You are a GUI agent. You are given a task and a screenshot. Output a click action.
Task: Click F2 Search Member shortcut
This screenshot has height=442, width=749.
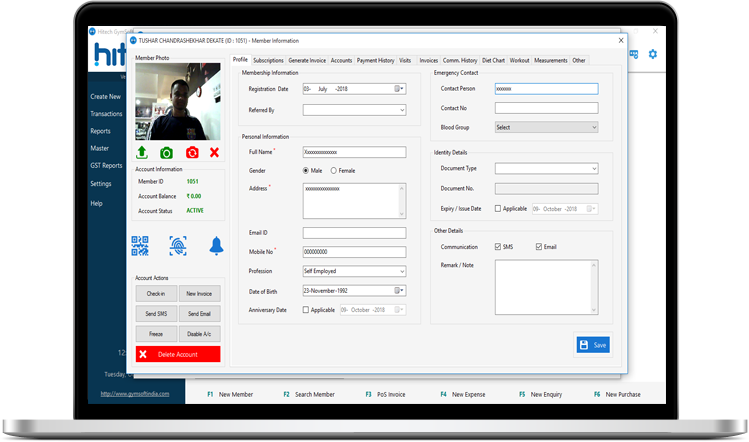tap(309, 394)
